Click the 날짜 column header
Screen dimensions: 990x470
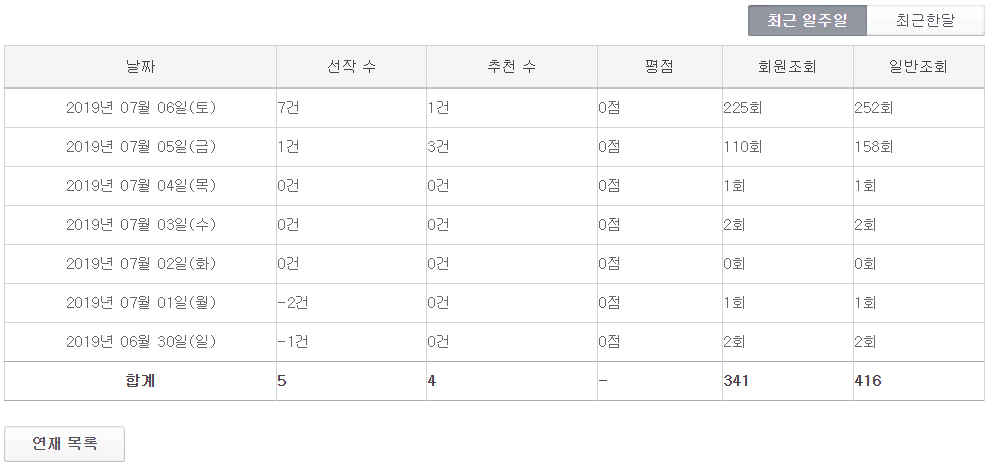pyautogui.click(x=141, y=67)
